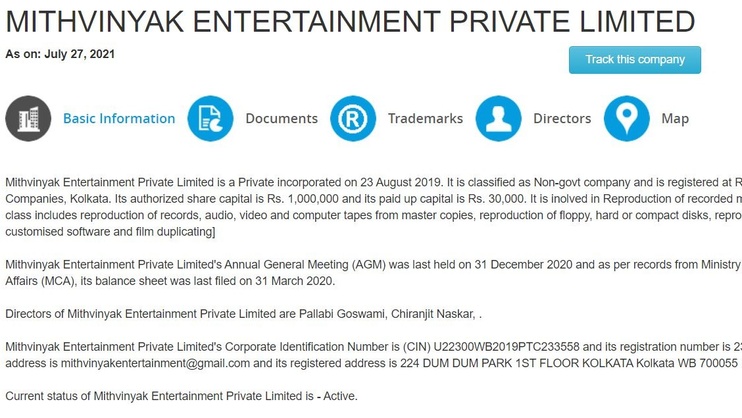
Task: Open the Map location pin icon
Action: (x=627, y=118)
